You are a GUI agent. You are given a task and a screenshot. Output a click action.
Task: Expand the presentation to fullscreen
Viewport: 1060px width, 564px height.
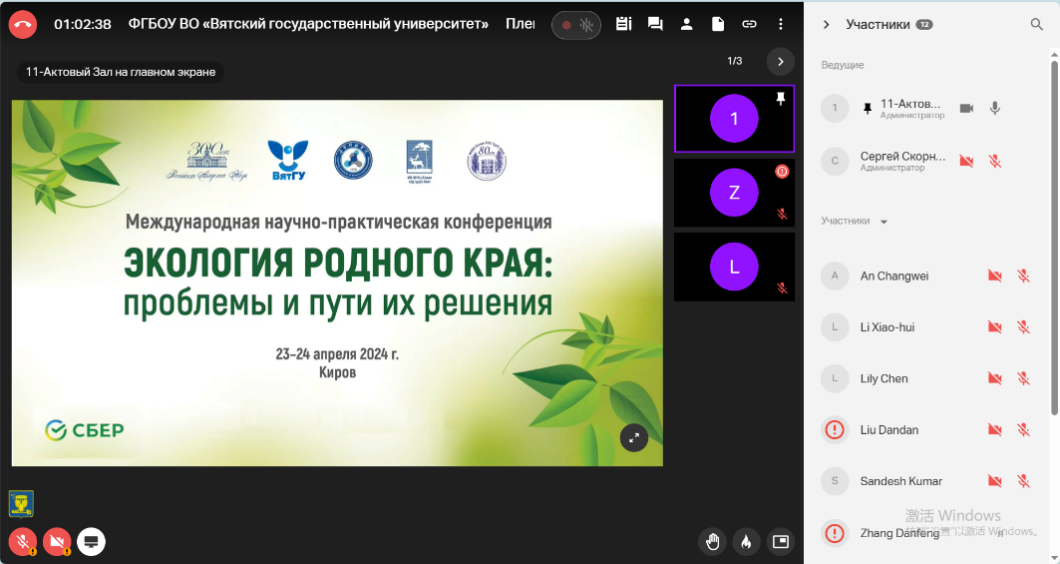click(x=634, y=438)
